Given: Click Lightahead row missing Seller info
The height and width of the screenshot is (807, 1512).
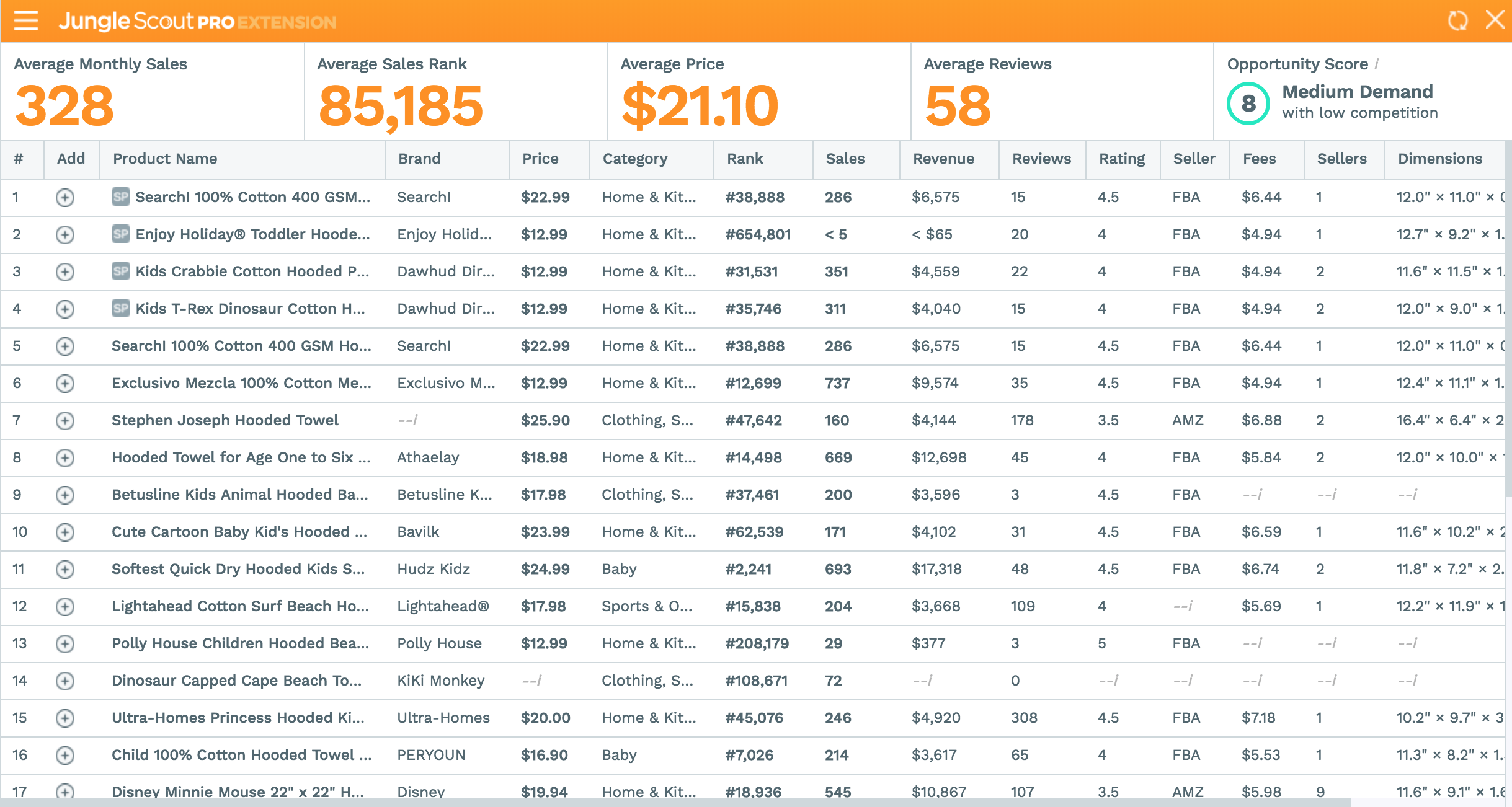Looking at the screenshot, I should 1183,606.
